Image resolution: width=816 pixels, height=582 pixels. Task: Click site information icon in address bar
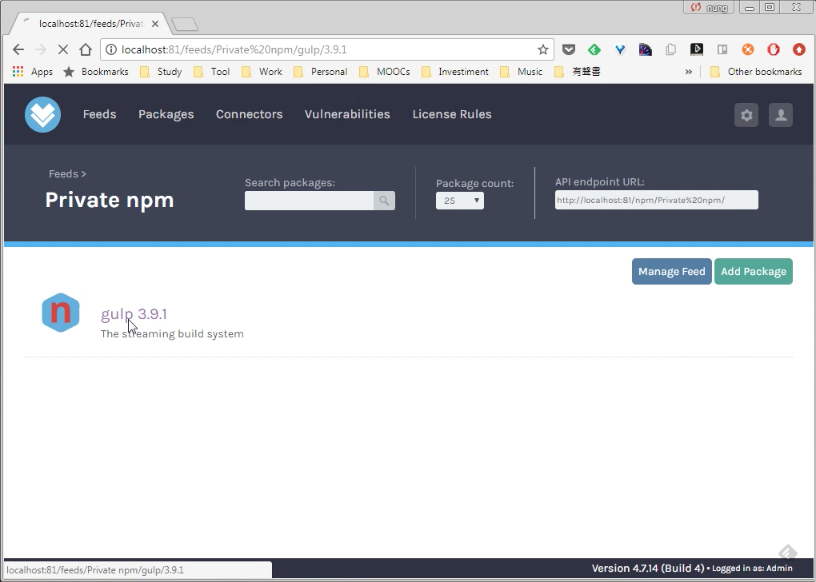click(111, 49)
